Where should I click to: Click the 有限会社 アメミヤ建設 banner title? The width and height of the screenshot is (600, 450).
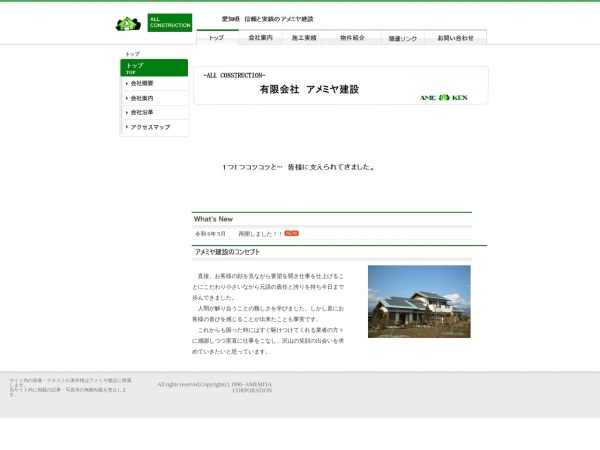(309, 89)
